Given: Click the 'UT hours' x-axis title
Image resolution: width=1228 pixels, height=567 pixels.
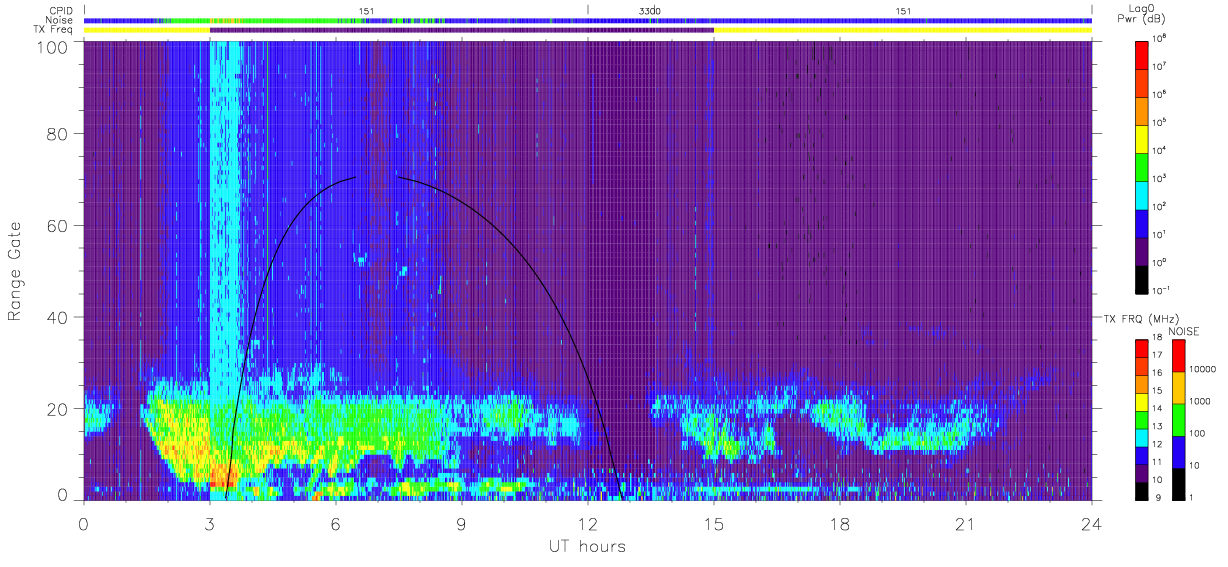Looking at the screenshot, I should click(x=586, y=546).
